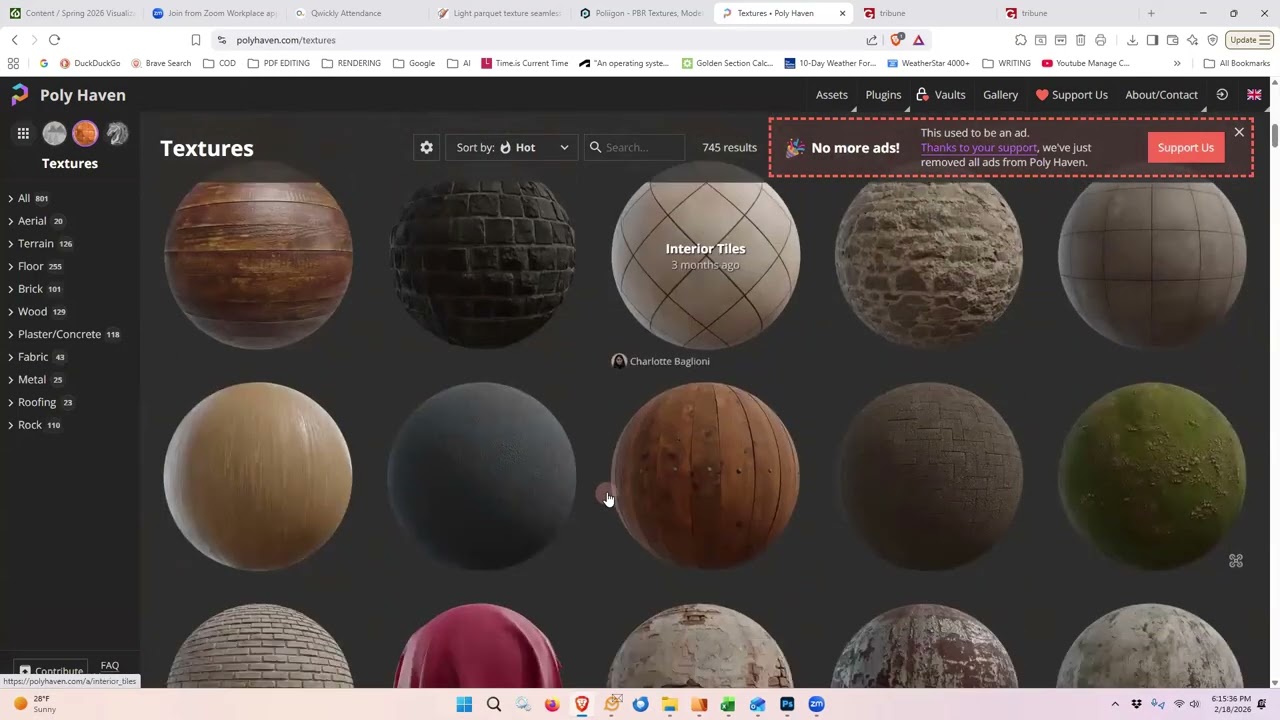Open the mossy green ground texture thumbnail
Viewport: 1280px width, 720px height.
coord(1152,476)
